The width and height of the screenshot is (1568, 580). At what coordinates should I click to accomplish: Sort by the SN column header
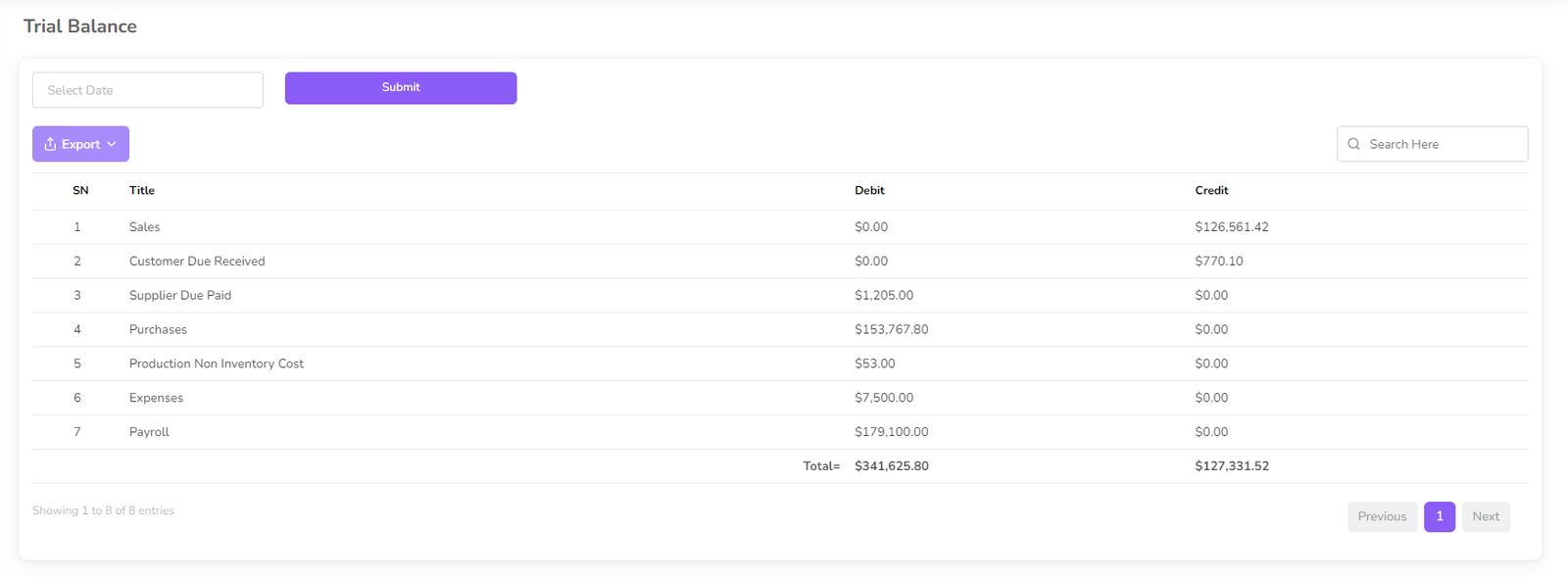80,191
